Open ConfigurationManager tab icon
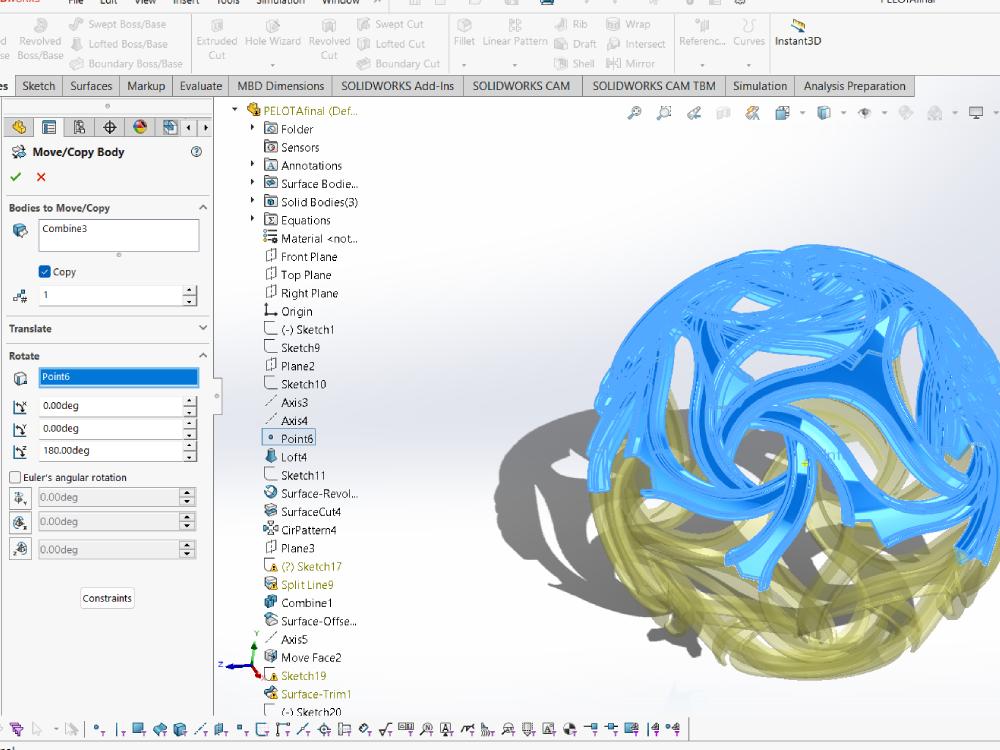The width and height of the screenshot is (1000, 750). [79, 128]
